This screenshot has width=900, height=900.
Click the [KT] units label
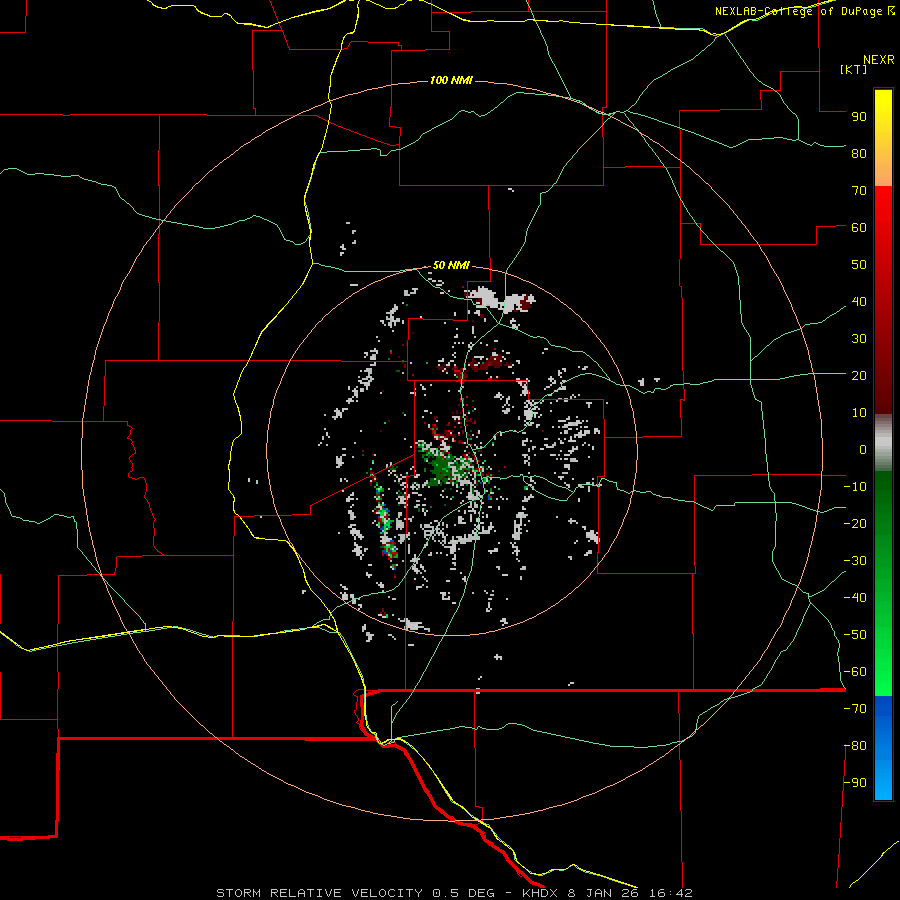[x=854, y=69]
